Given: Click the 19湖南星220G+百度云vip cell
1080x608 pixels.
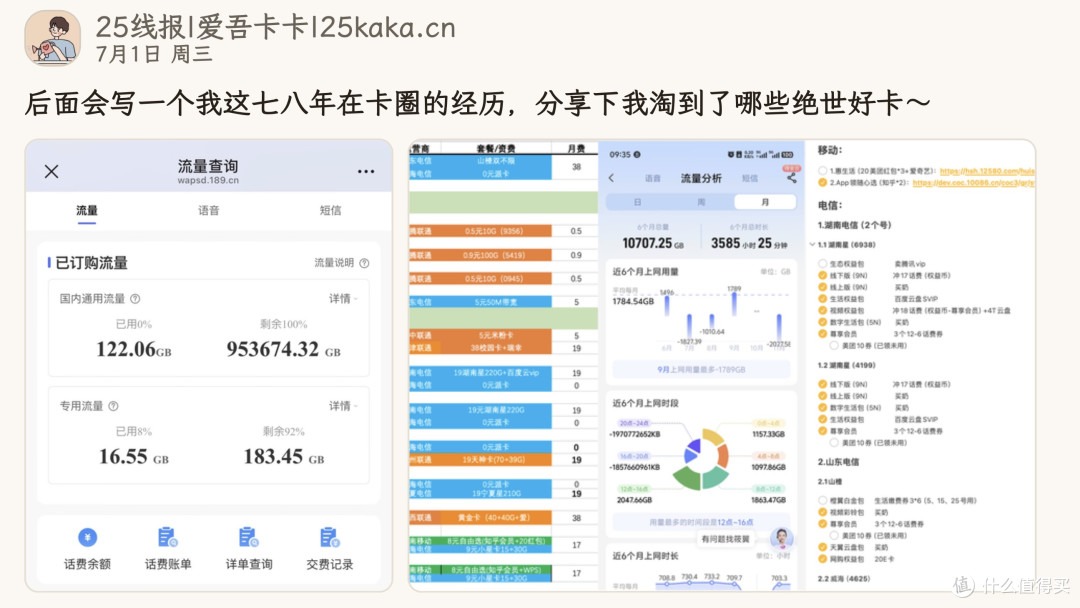Looking at the screenshot, I should pyautogui.click(x=496, y=373).
